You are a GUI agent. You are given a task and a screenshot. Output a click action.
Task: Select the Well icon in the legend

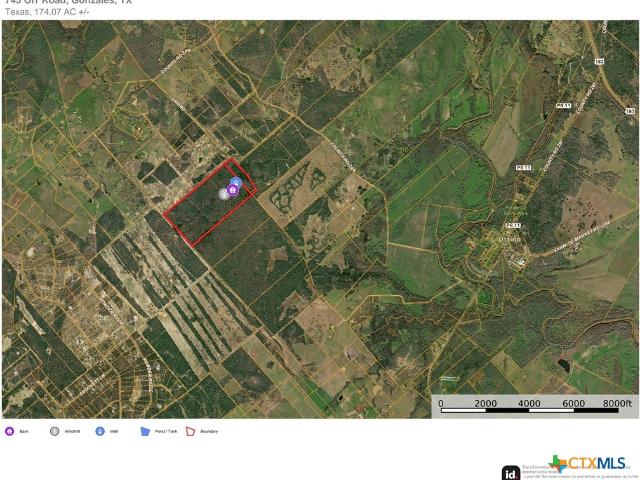coord(100,431)
